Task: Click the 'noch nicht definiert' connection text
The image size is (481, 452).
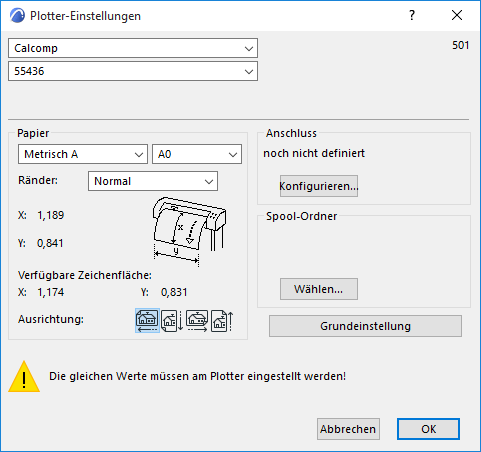Action: point(314,153)
